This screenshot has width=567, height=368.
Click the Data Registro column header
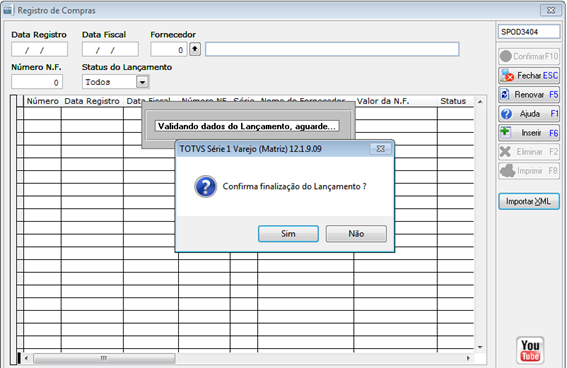[x=92, y=101]
